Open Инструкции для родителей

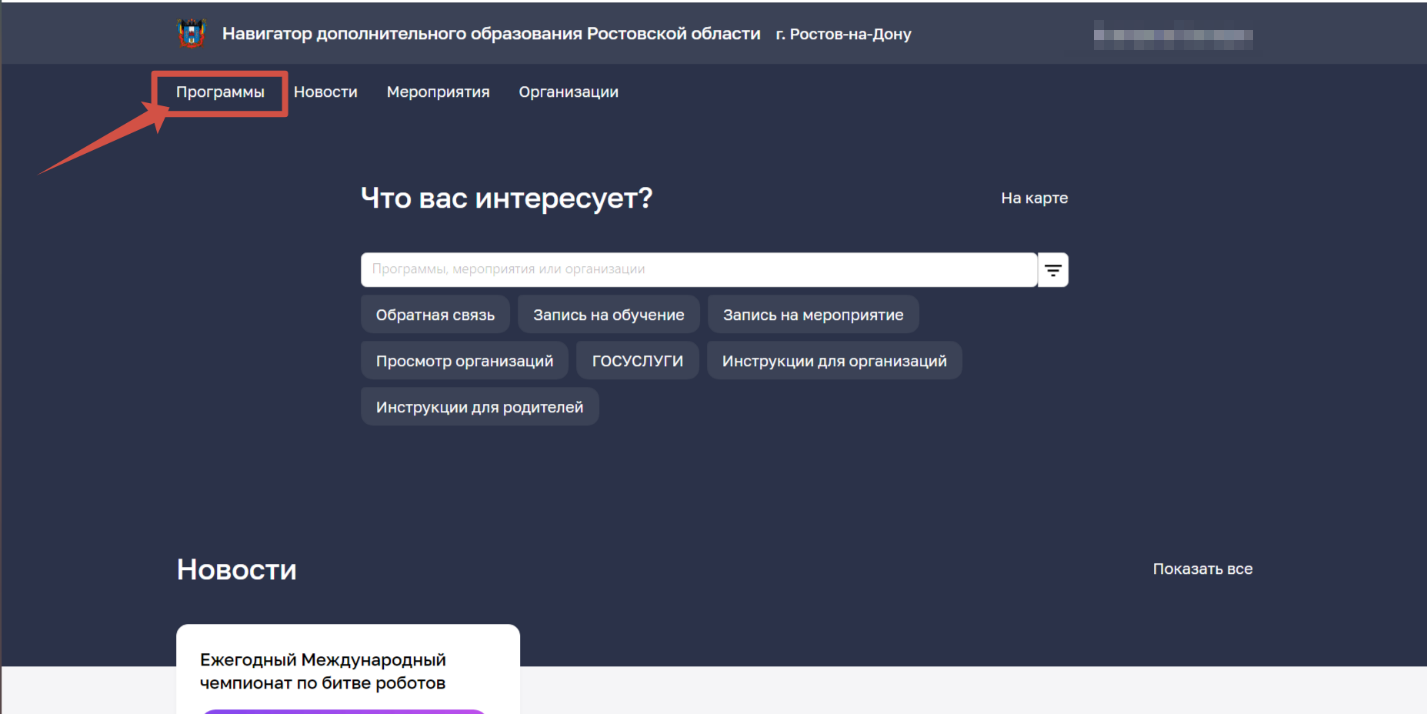pyautogui.click(x=479, y=407)
